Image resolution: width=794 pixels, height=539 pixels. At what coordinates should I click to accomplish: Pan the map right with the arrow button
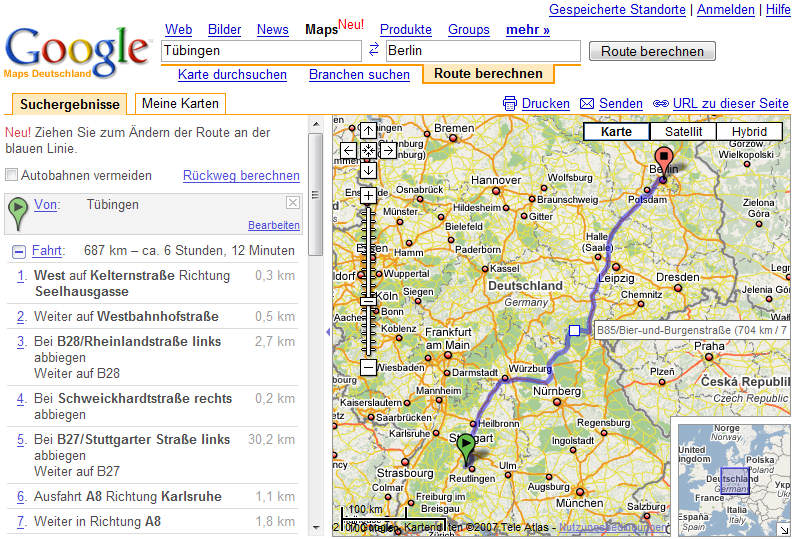(388, 150)
